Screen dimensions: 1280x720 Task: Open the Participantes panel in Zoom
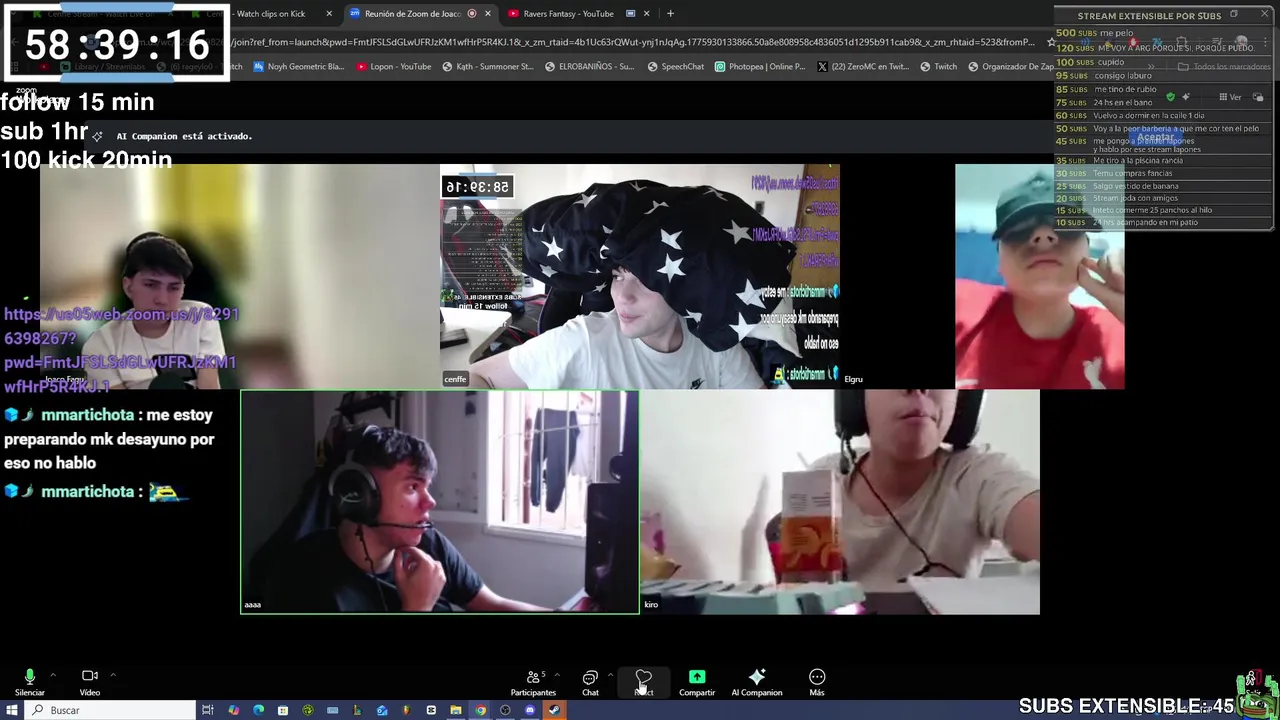[x=533, y=682]
